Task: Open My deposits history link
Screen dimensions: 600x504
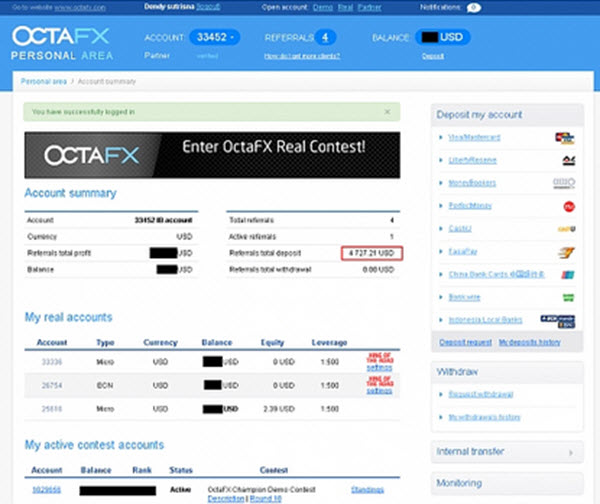Action: coord(530,342)
